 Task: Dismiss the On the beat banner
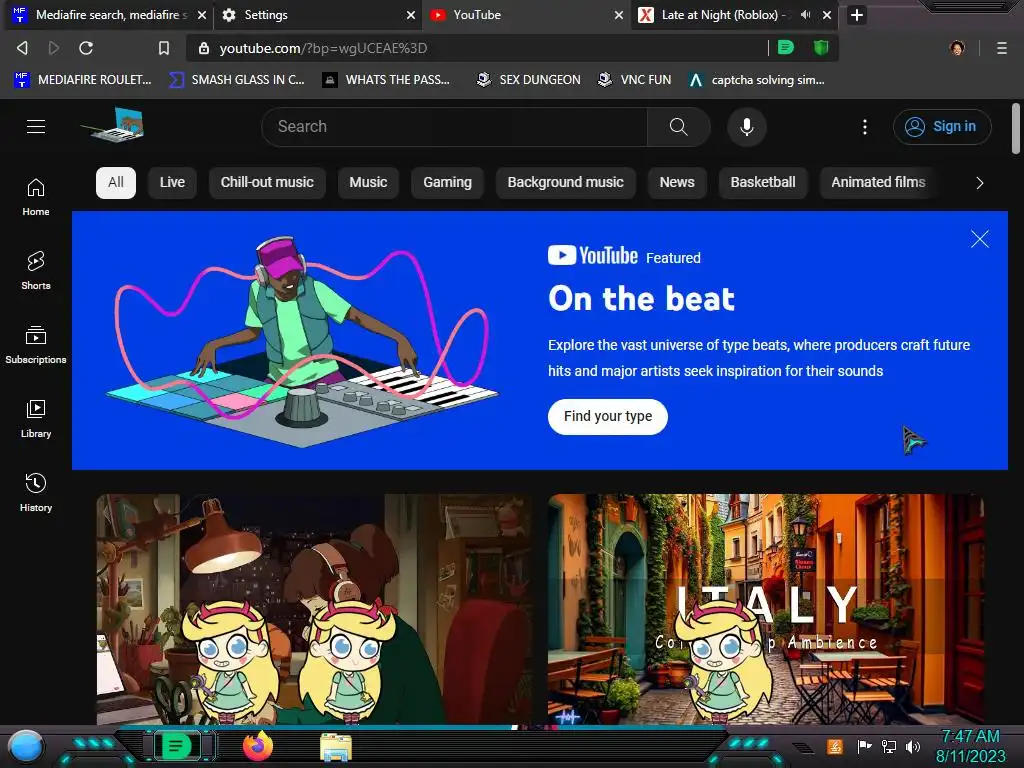coord(980,239)
